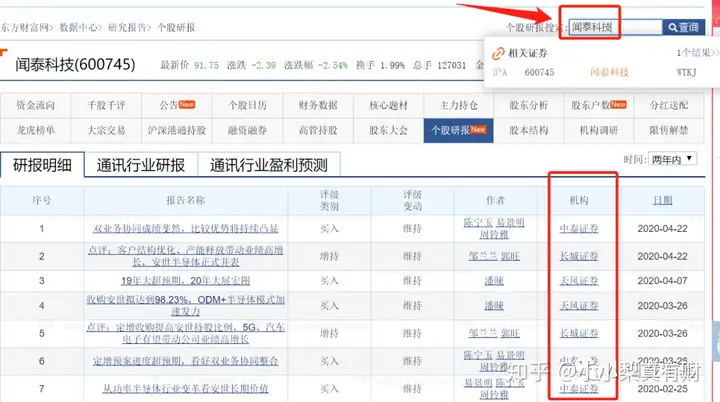Open author 潘暕 link in row 3
The height and width of the screenshot is (402, 720).
[494, 281]
